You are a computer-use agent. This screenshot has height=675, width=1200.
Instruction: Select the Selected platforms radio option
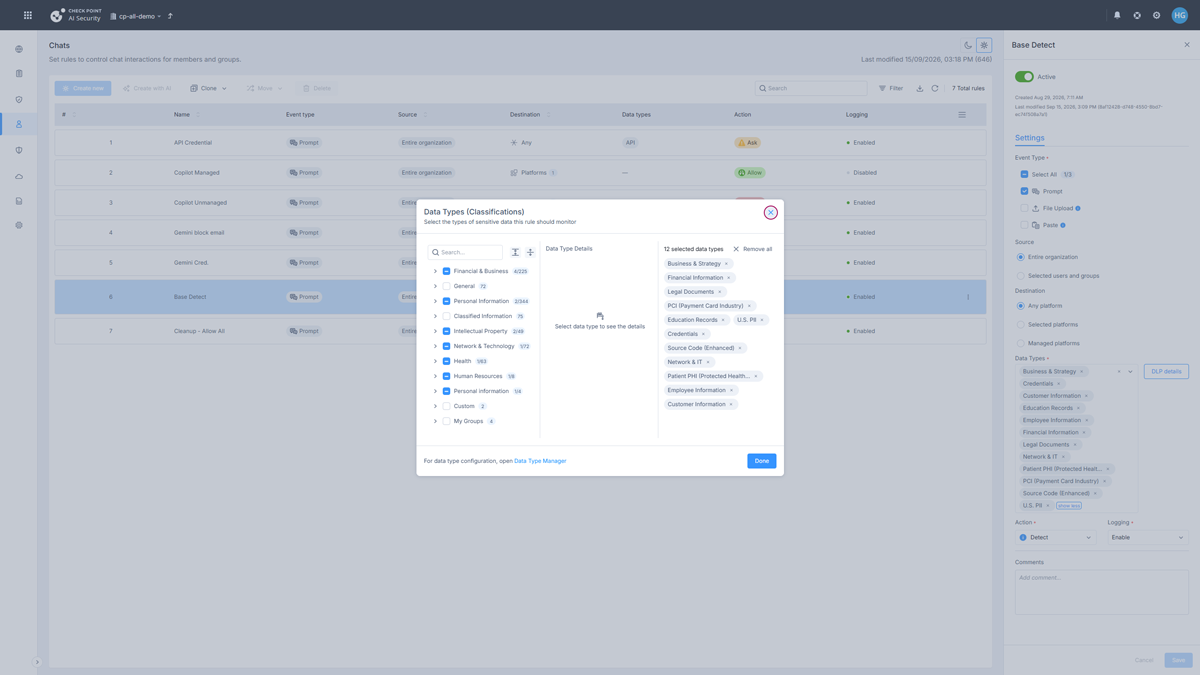(1020, 324)
